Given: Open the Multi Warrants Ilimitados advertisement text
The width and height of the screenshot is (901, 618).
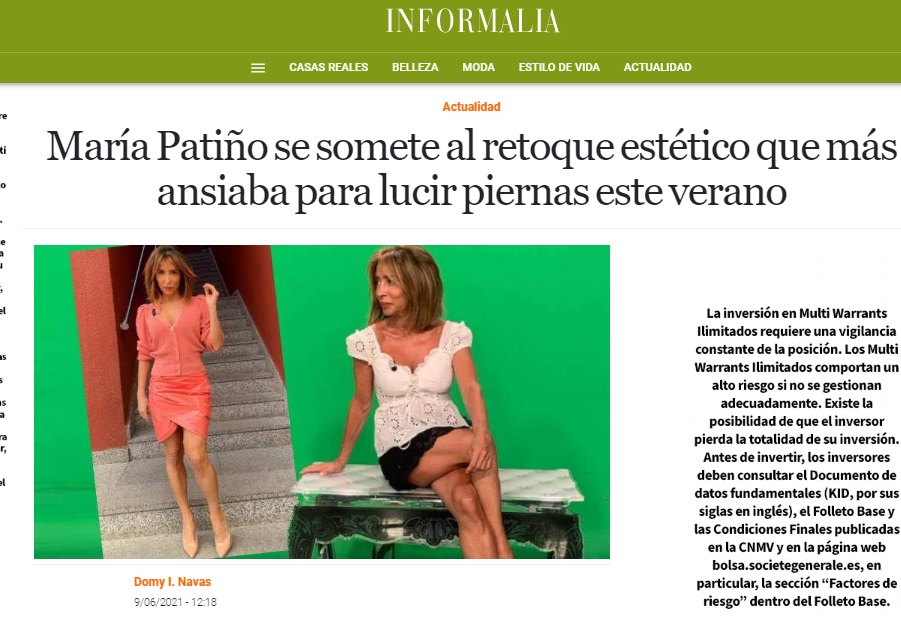Looking at the screenshot, I should [x=796, y=457].
